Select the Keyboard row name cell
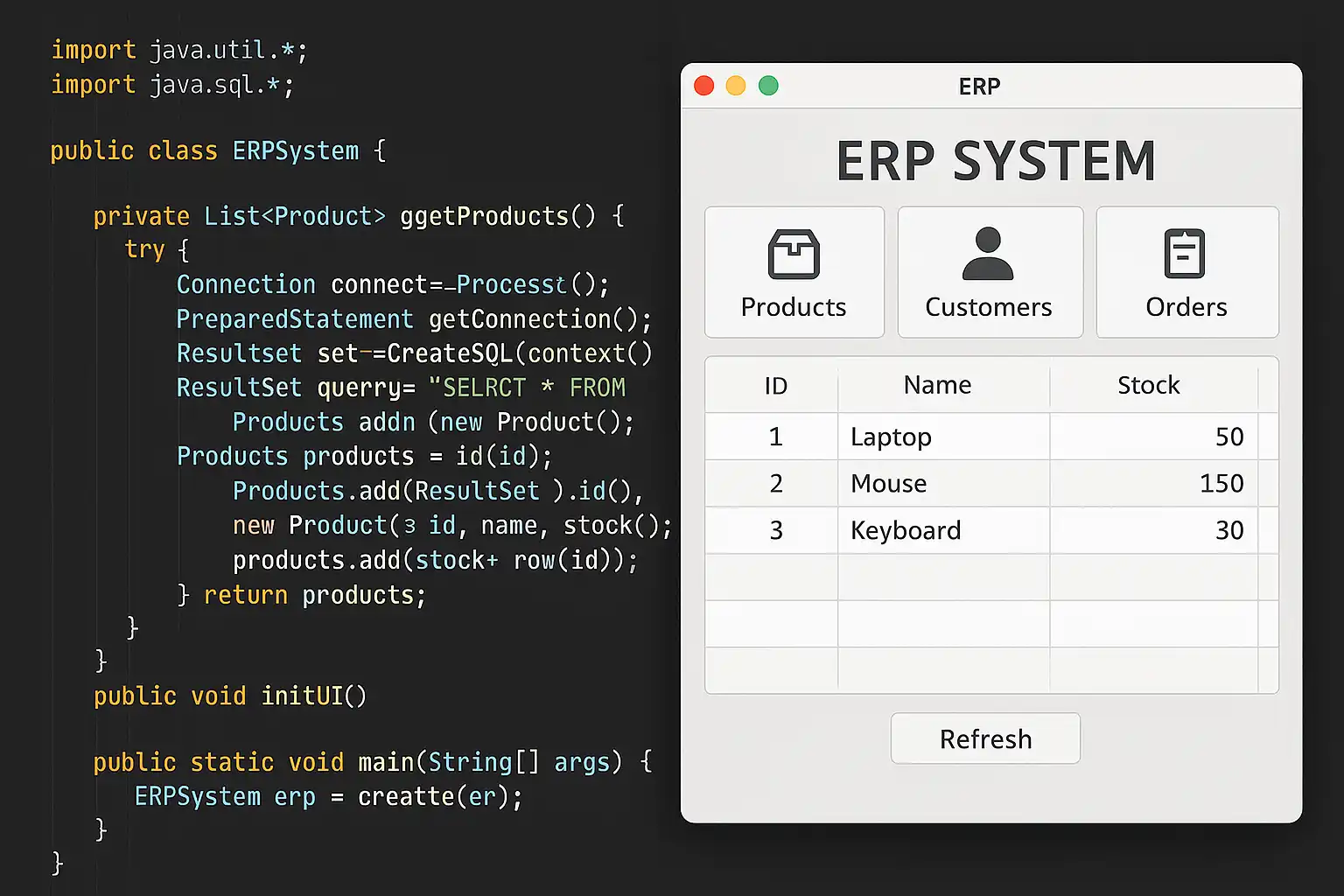1344x896 pixels. tap(906, 530)
